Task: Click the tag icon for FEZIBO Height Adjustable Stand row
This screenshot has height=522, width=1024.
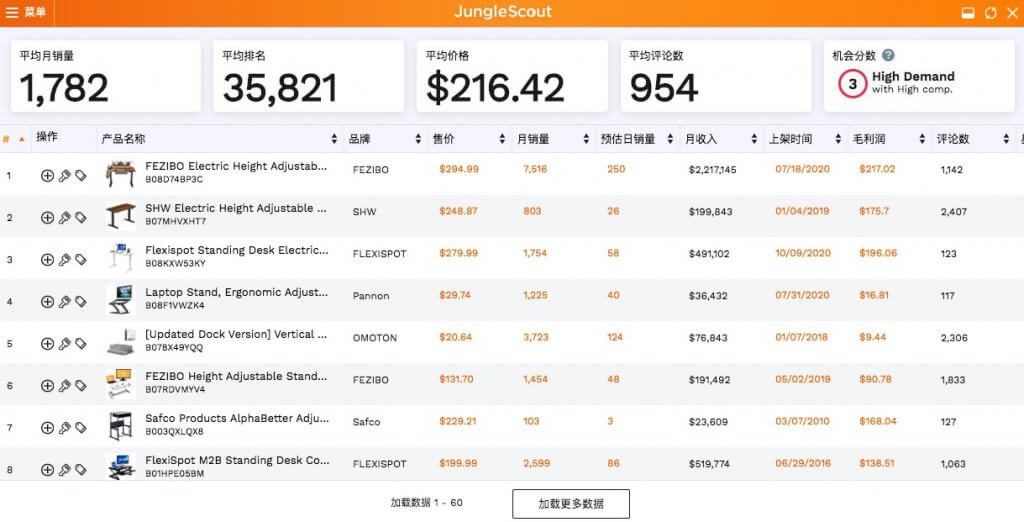Action: click(x=80, y=385)
